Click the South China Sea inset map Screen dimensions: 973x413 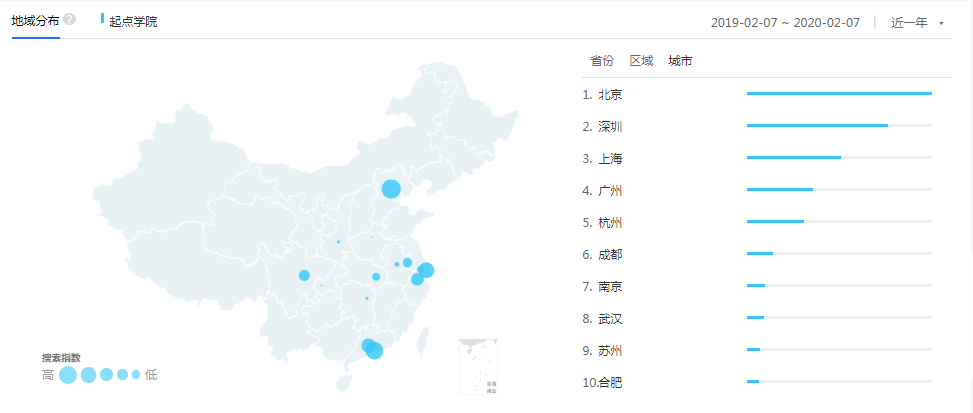pyautogui.click(x=478, y=367)
